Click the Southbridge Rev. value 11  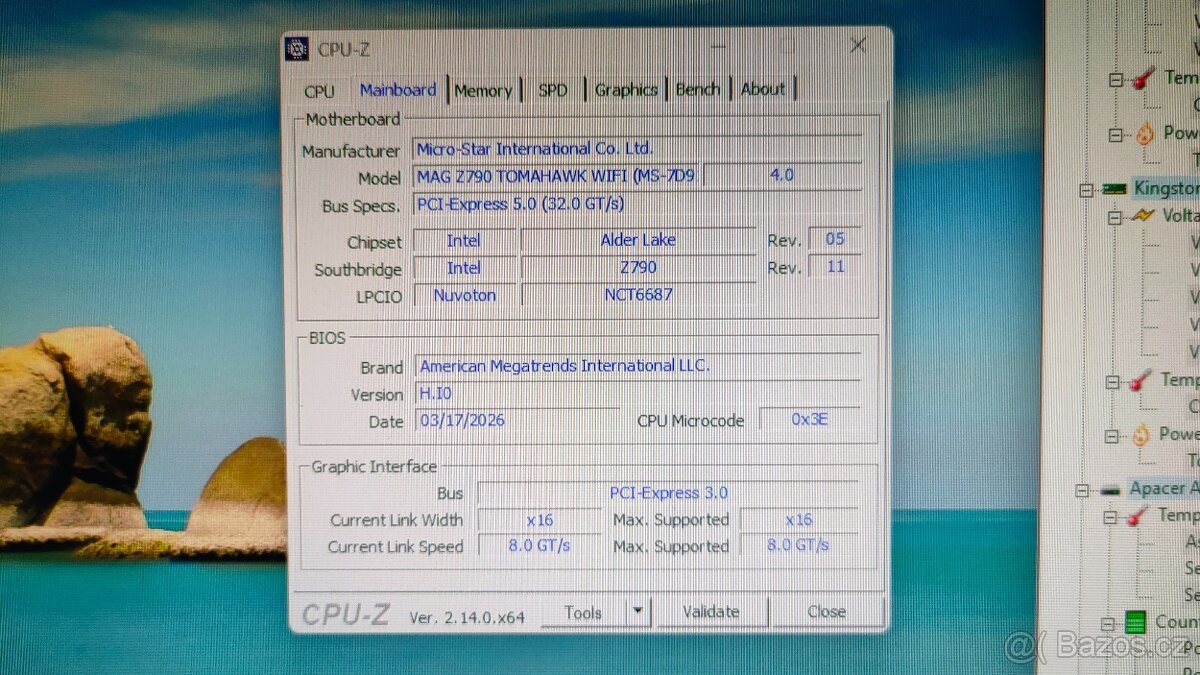835,266
